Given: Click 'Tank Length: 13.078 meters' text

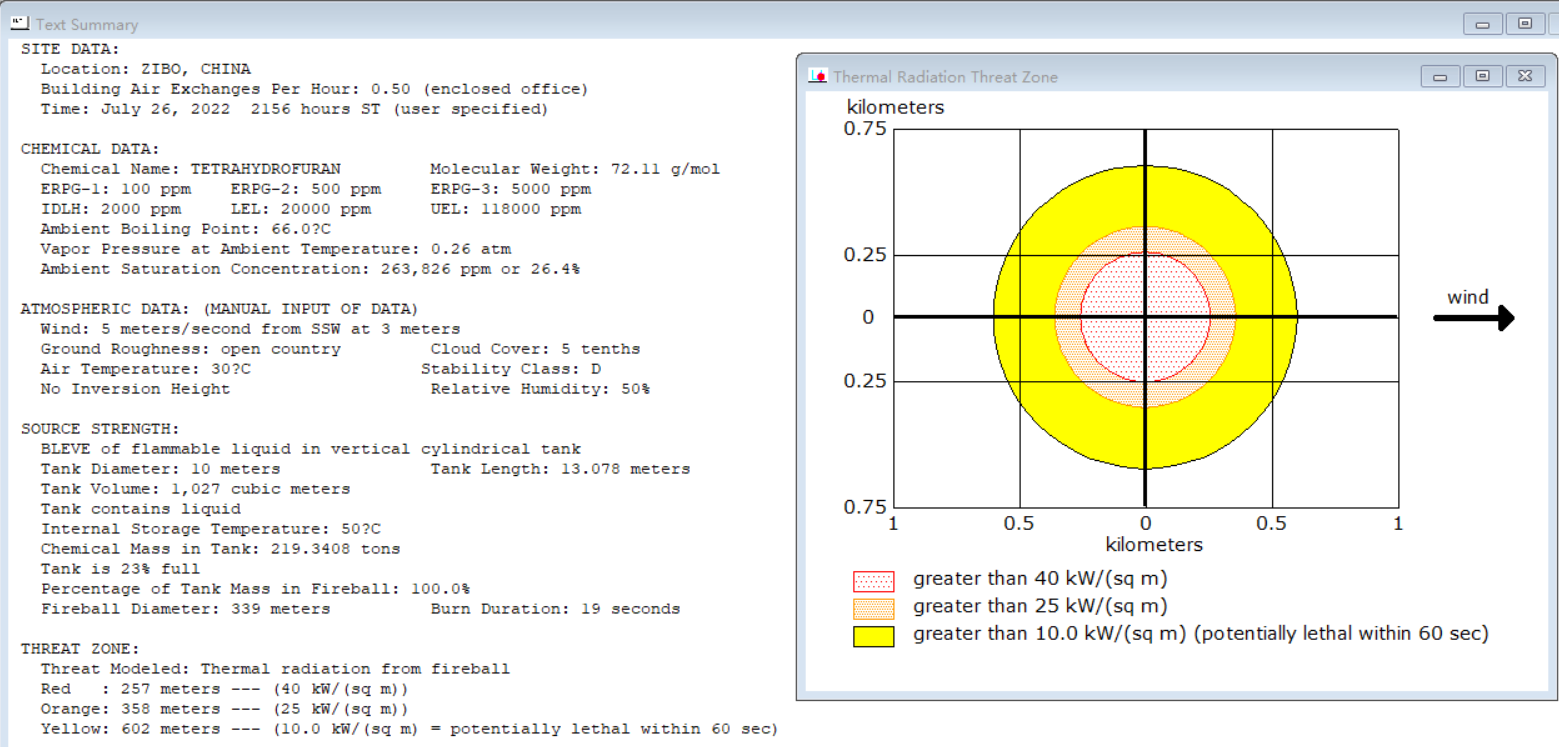Looking at the screenshot, I should 560,469.
